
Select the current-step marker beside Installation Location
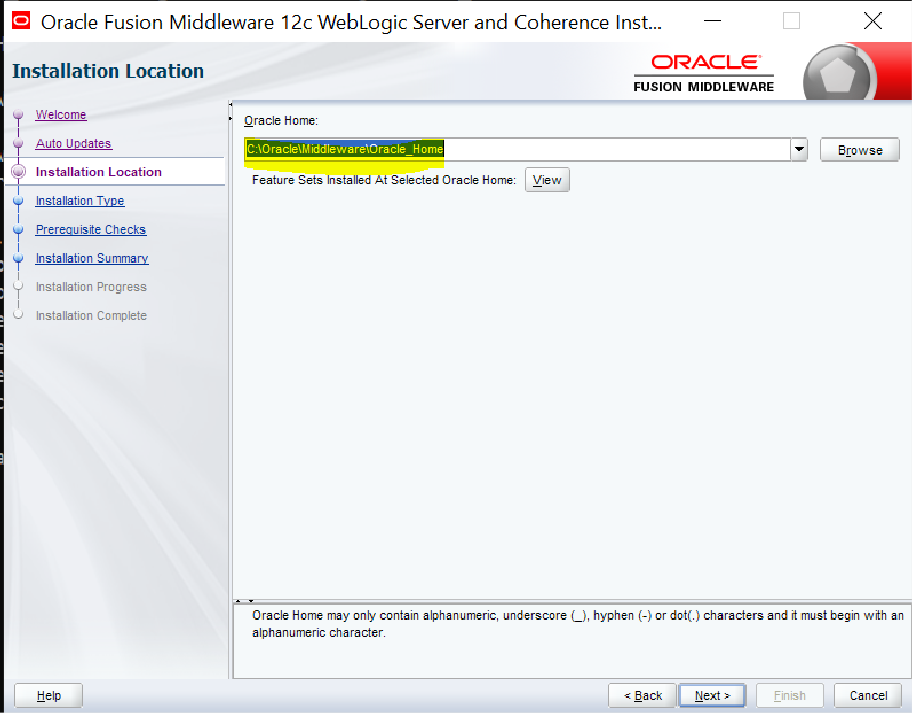18,172
